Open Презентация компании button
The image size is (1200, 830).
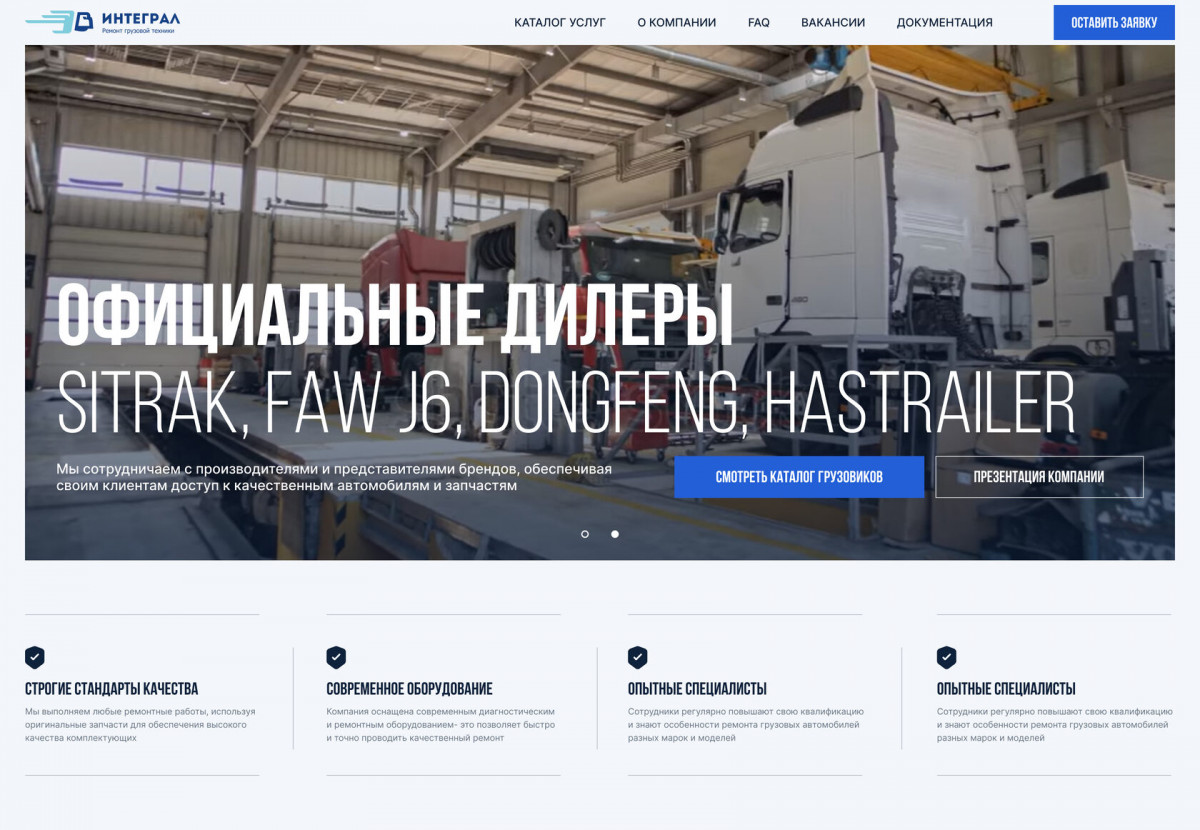(x=1039, y=477)
